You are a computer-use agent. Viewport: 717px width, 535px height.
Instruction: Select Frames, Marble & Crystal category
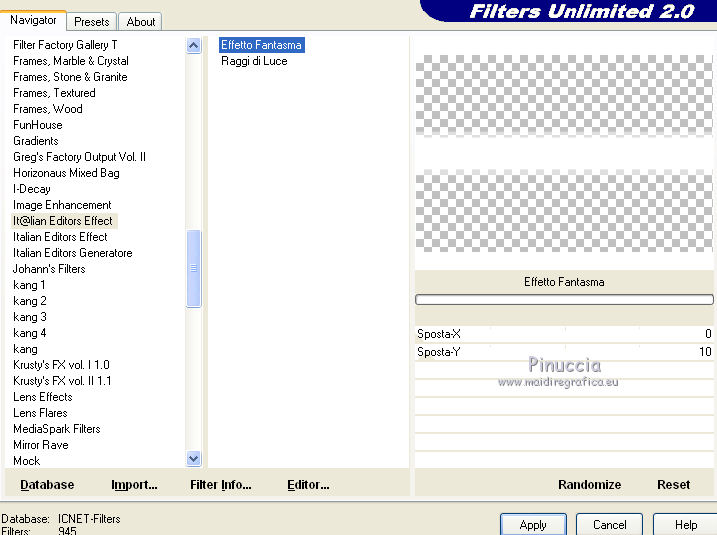tap(70, 61)
